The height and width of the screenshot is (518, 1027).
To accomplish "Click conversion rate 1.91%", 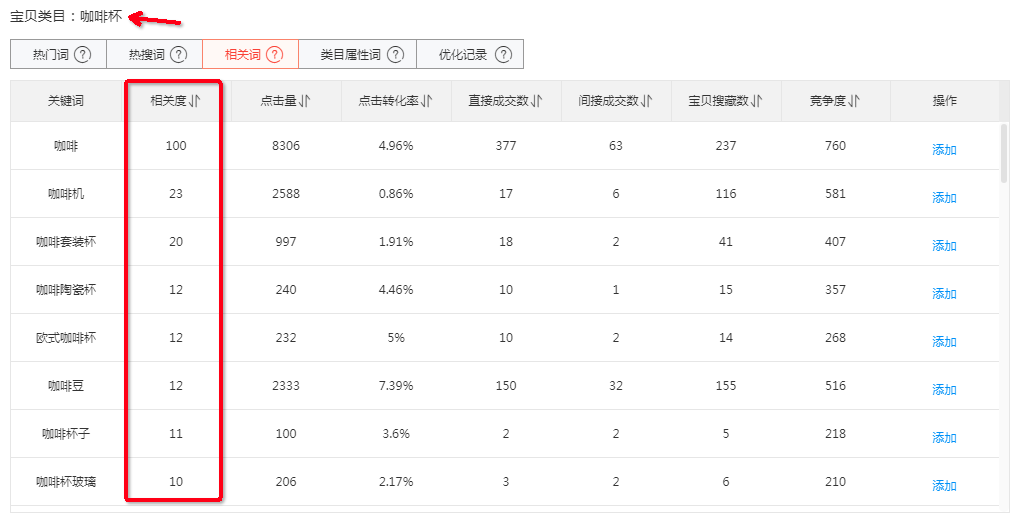I will coord(396,242).
